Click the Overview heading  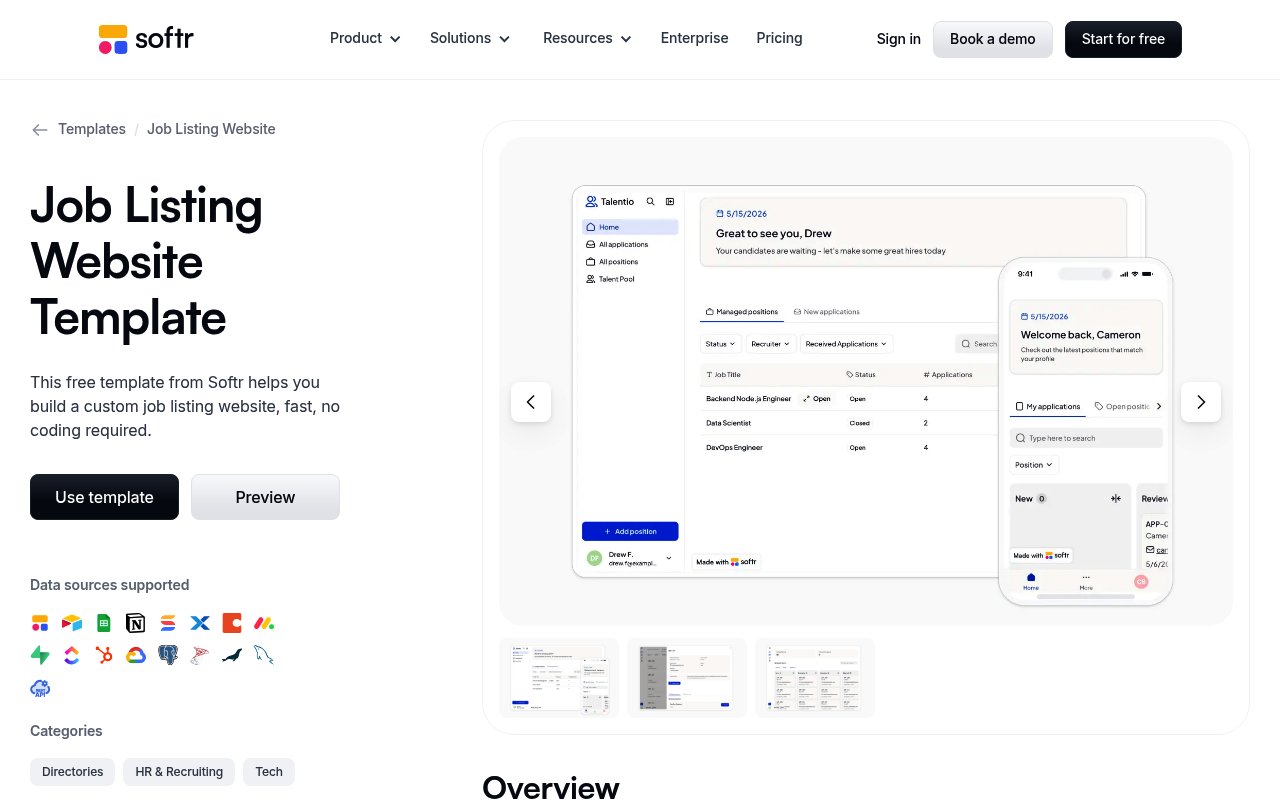(x=551, y=787)
